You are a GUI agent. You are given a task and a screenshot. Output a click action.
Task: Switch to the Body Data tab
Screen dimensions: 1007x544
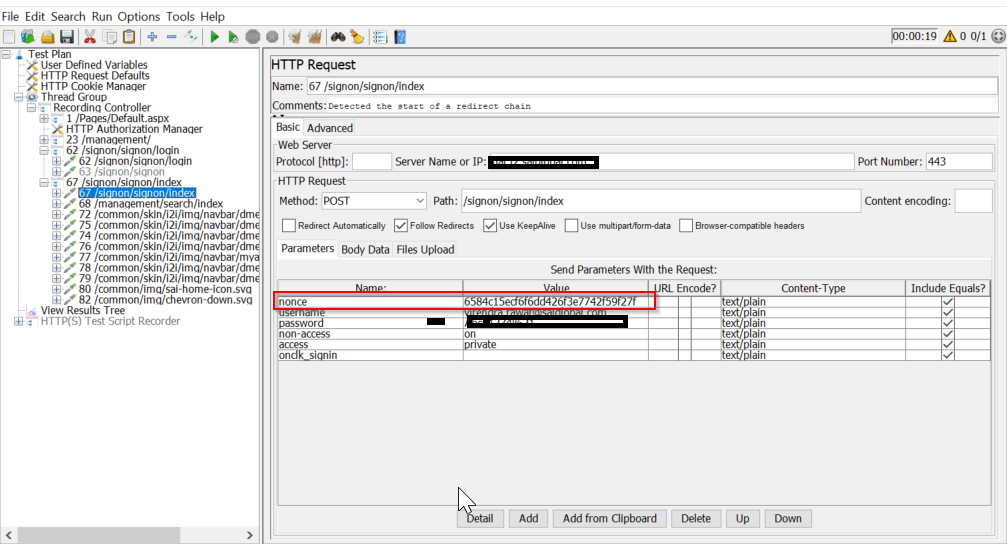pyautogui.click(x=365, y=249)
